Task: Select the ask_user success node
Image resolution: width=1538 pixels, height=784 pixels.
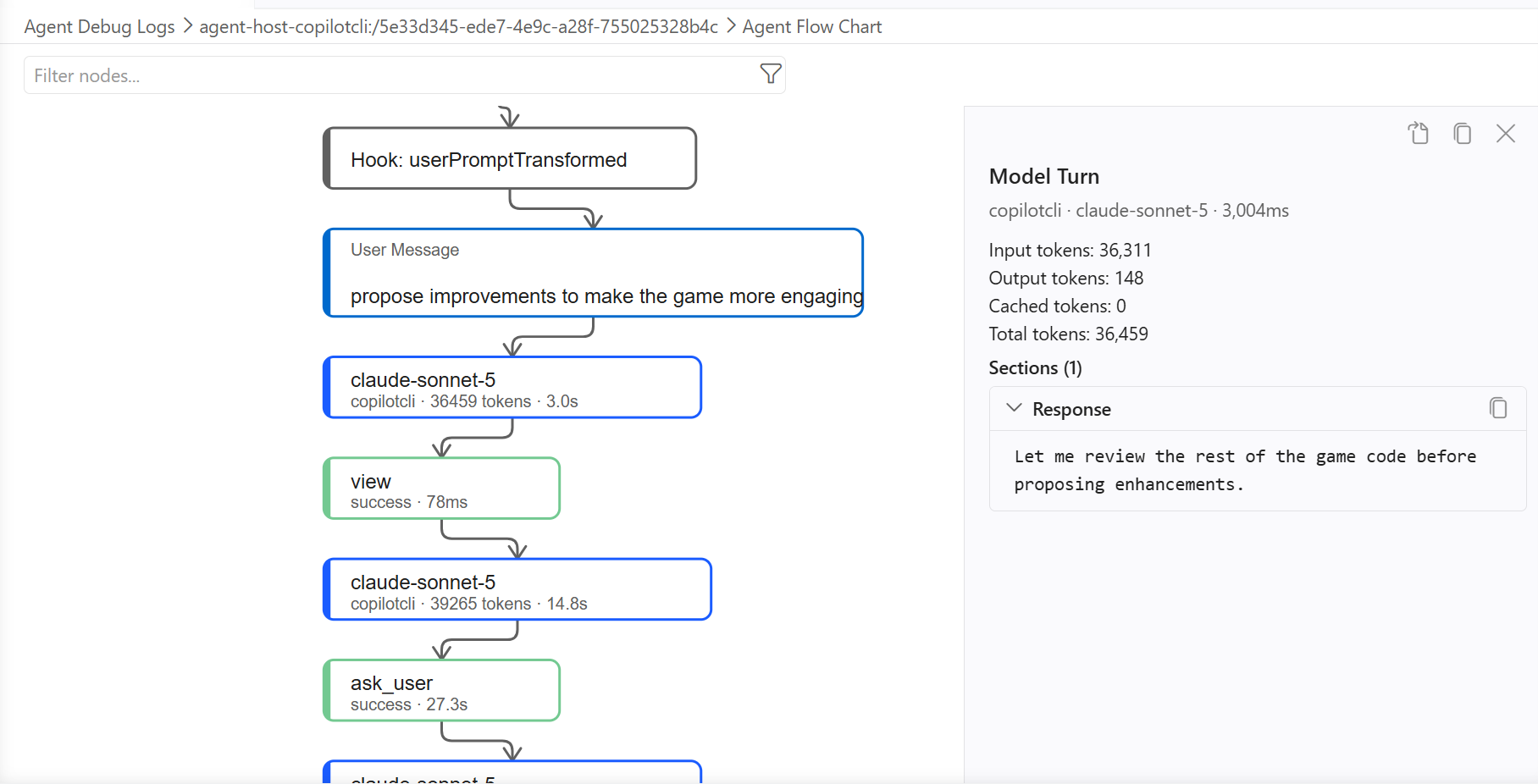Action: (x=441, y=691)
